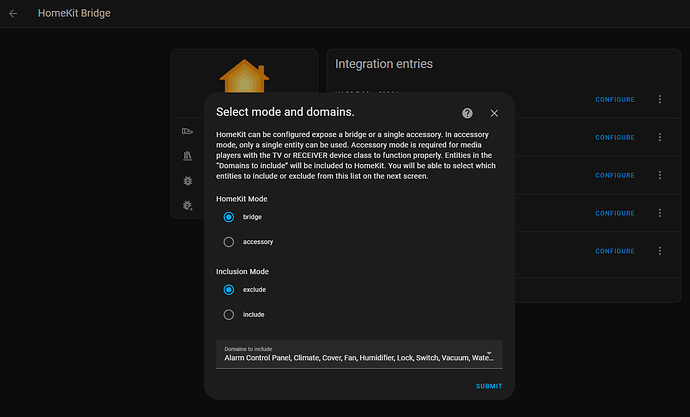Image resolution: width=690 pixels, height=417 pixels.
Task: Select the bridge HomeKit mode
Action: pos(228,217)
